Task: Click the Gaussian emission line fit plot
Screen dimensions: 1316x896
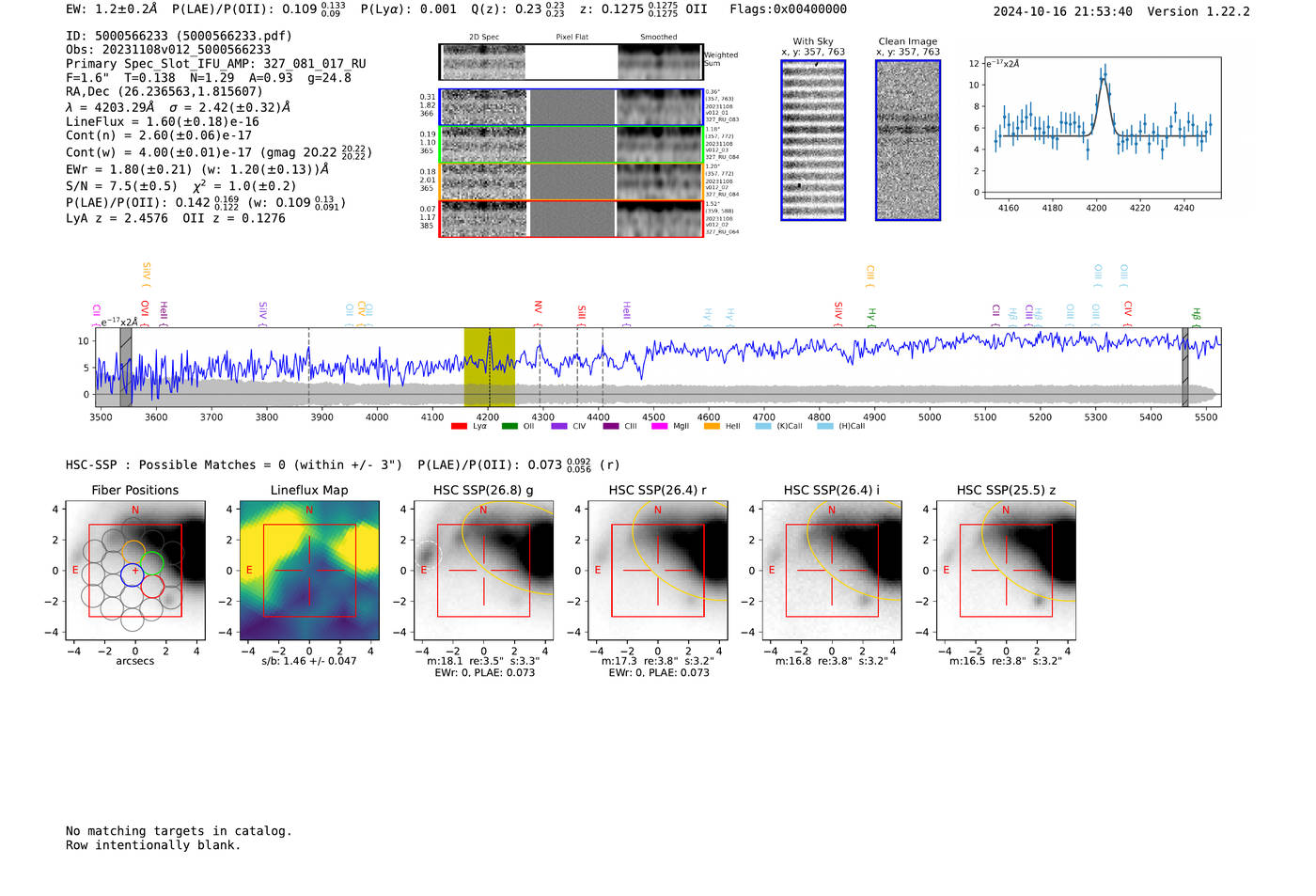Action: coord(1102,128)
